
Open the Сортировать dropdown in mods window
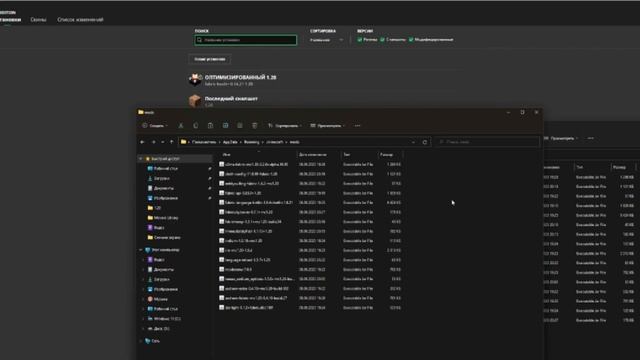coord(285,126)
